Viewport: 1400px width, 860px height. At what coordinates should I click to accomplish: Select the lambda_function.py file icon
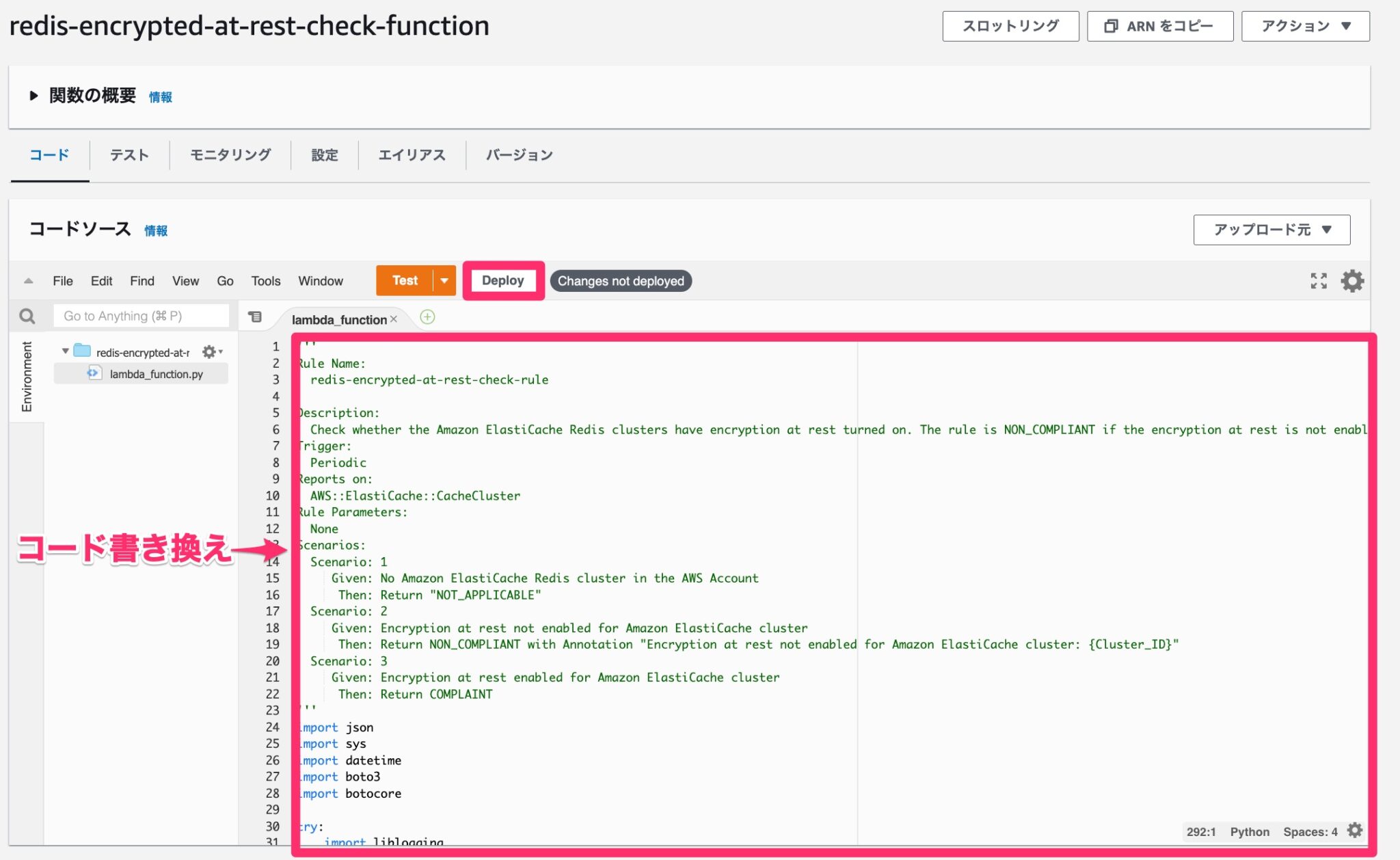[x=94, y=374]
